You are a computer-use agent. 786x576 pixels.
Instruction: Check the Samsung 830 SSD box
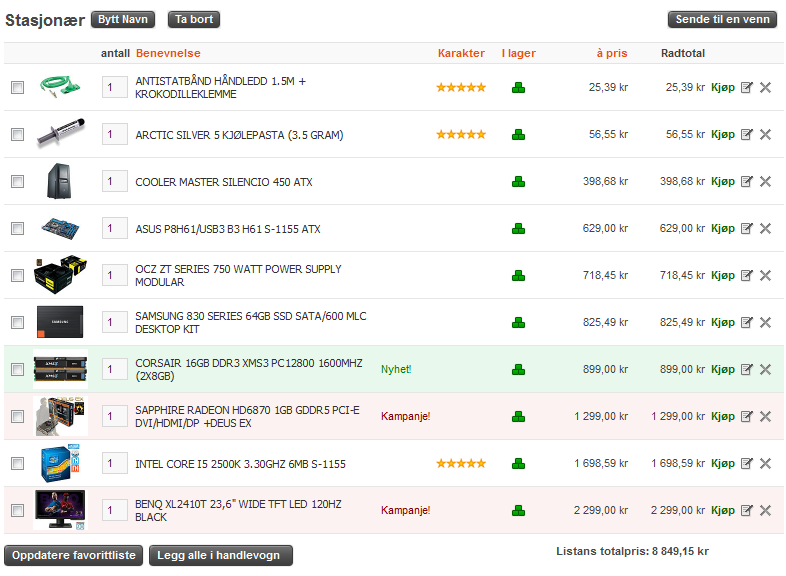(x=18, y=322)
